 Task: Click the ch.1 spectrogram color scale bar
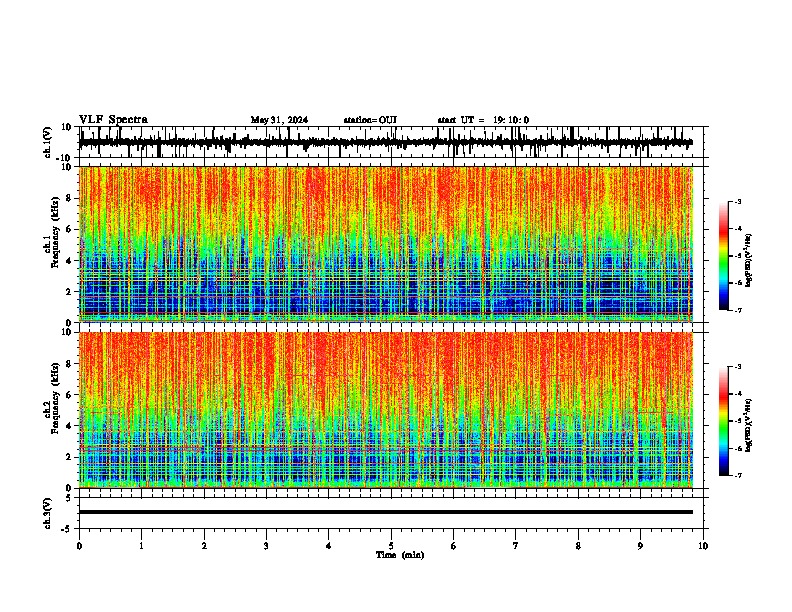(x=724, y=256)
